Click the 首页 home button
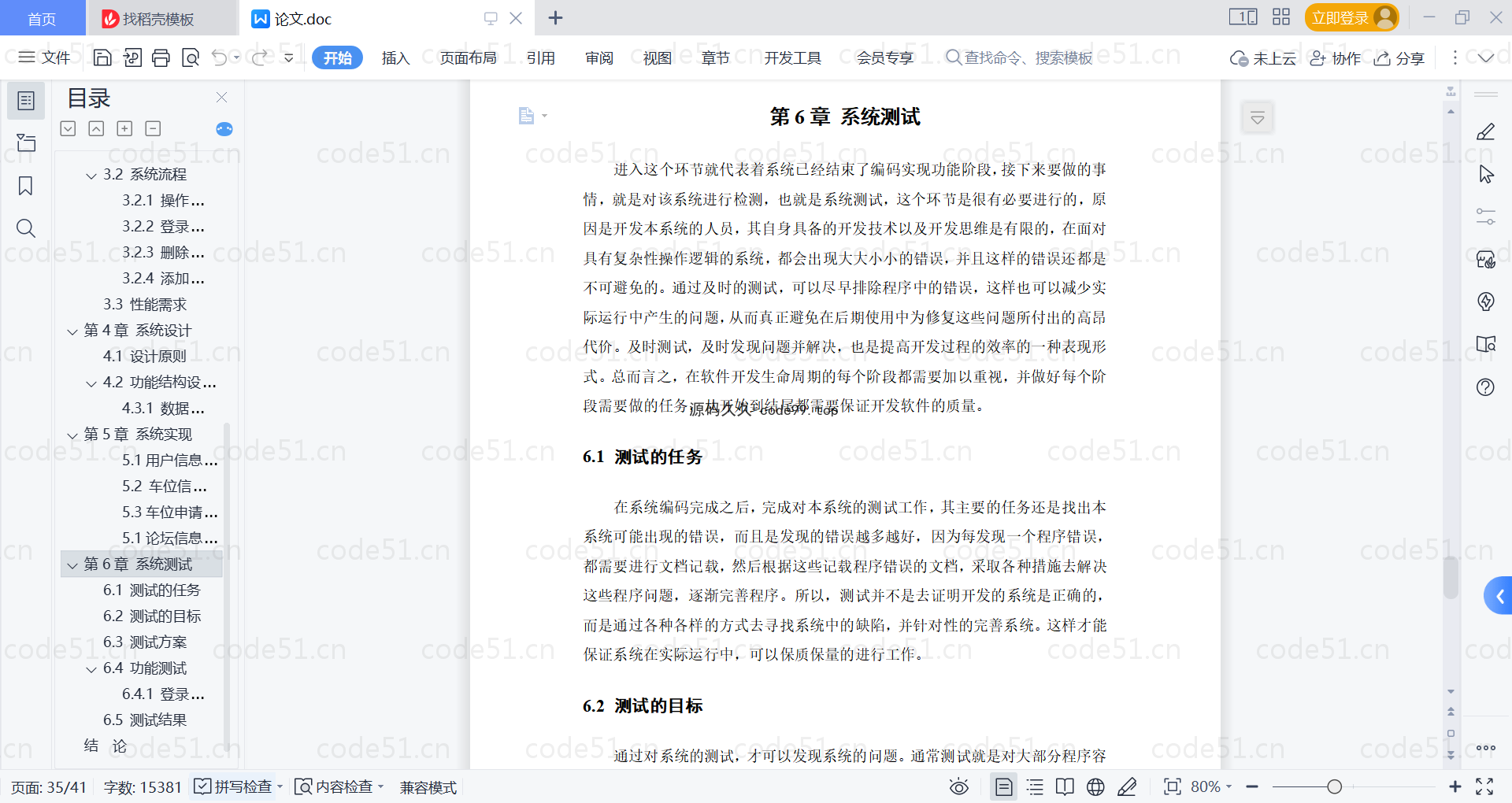 pos(42,18)
